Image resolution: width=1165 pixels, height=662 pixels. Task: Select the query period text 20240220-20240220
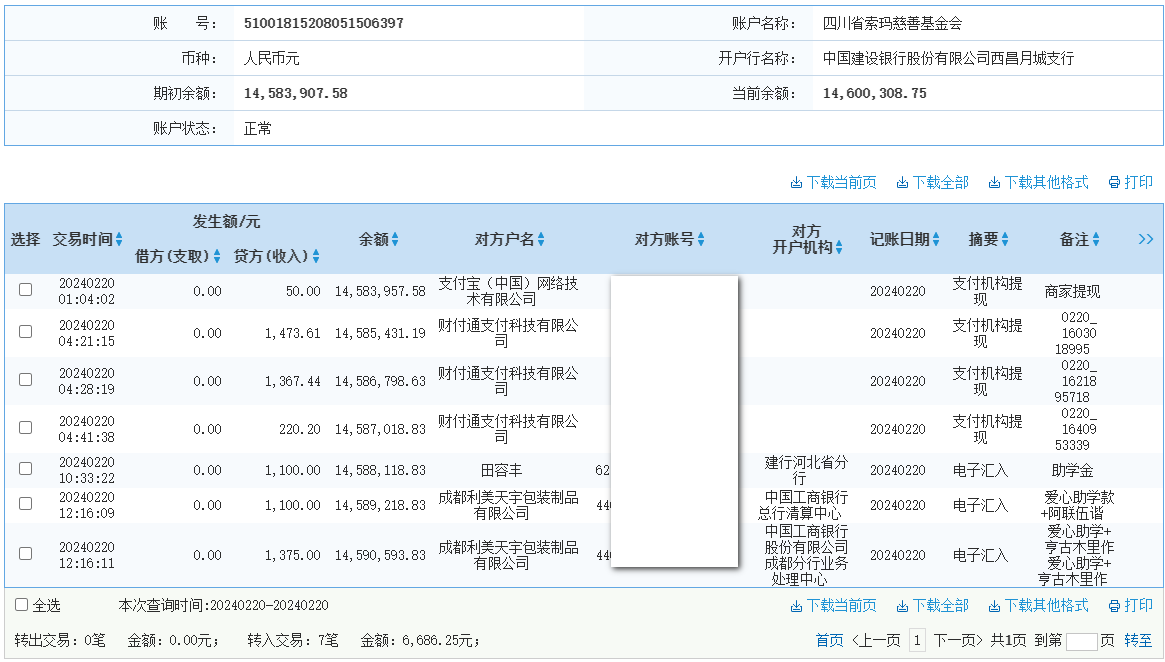(x=269, y=606)
